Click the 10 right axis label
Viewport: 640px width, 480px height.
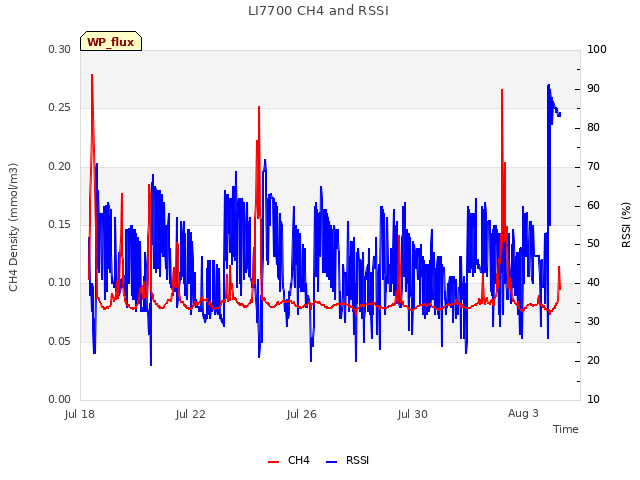593,399
